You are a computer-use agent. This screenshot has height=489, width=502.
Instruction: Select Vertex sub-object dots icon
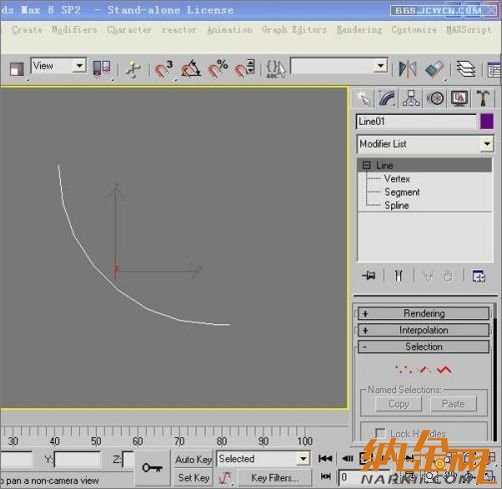[x=403, y=369]
